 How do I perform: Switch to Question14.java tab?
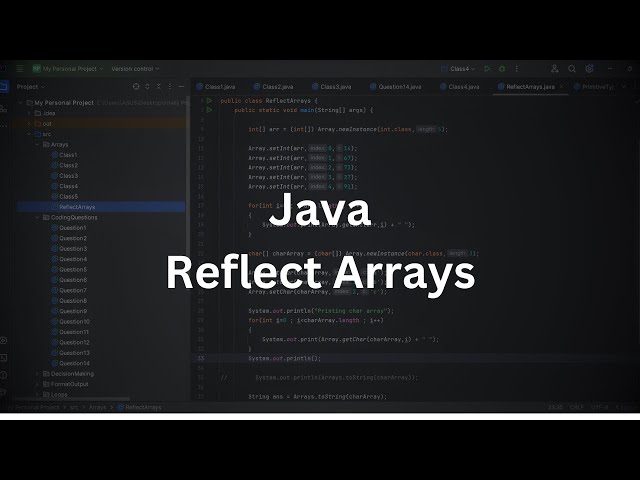click(x=396, y=87)
